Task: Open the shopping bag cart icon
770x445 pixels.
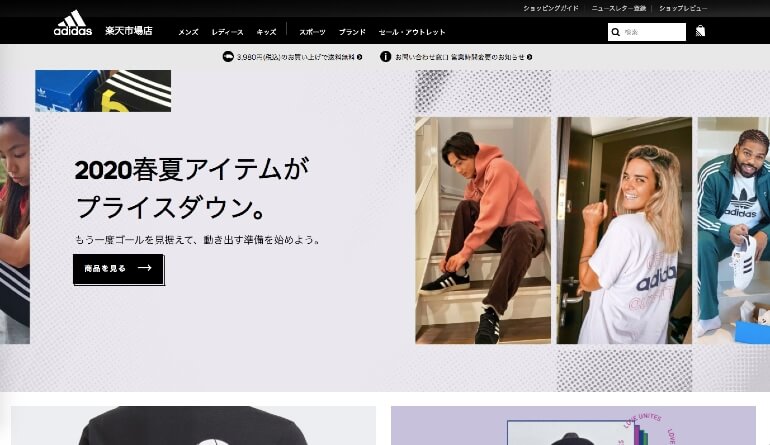Action: pyautogui.click(x=700, y=31)
